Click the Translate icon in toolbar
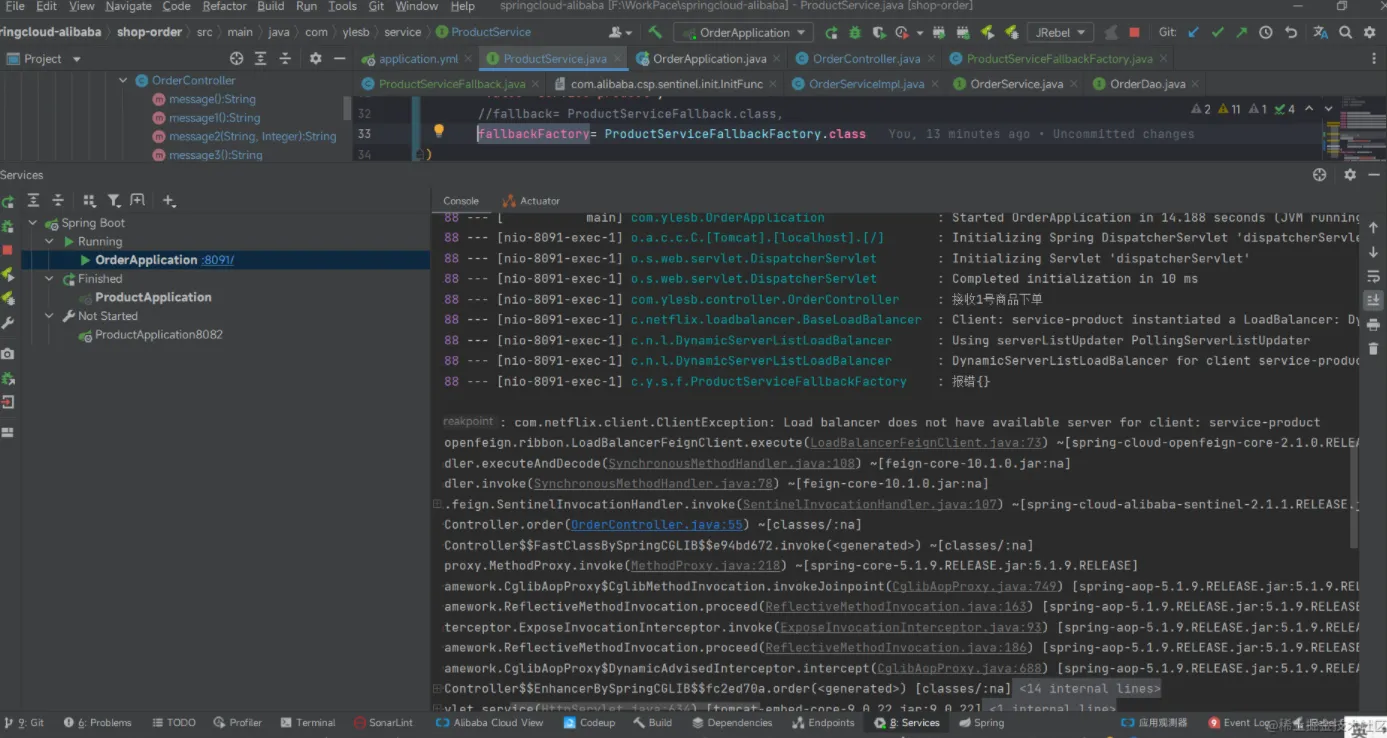This screenshot has height=738, width=1387. [1319, 32]
